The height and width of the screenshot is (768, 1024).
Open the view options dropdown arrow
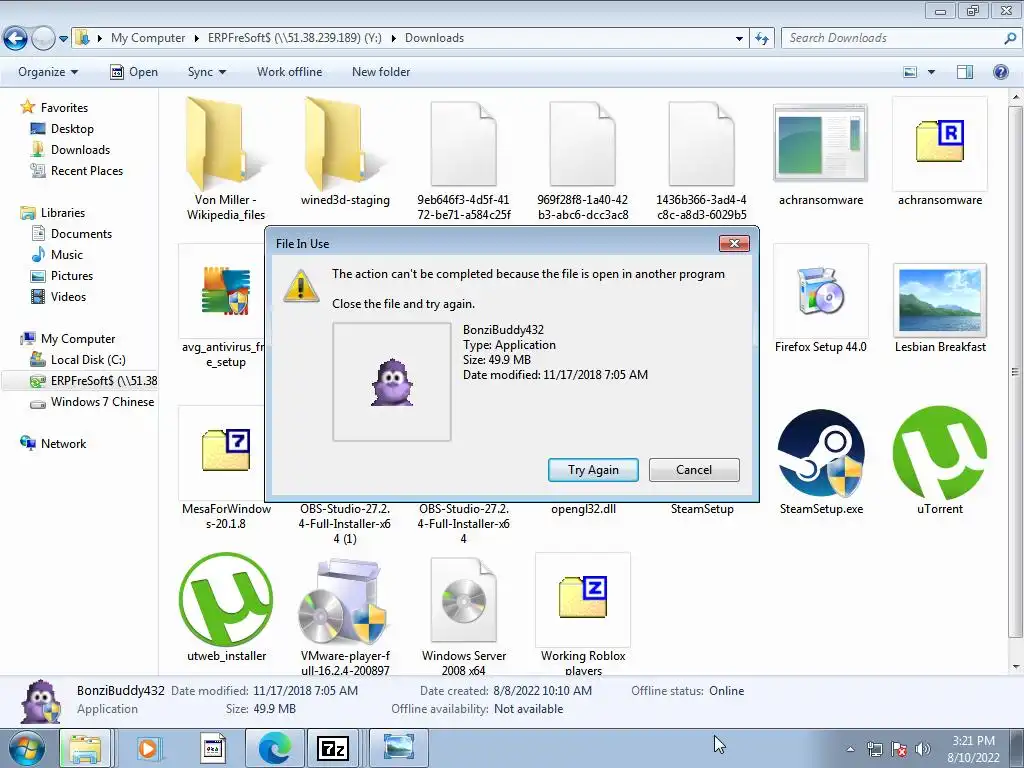(931, 72)
